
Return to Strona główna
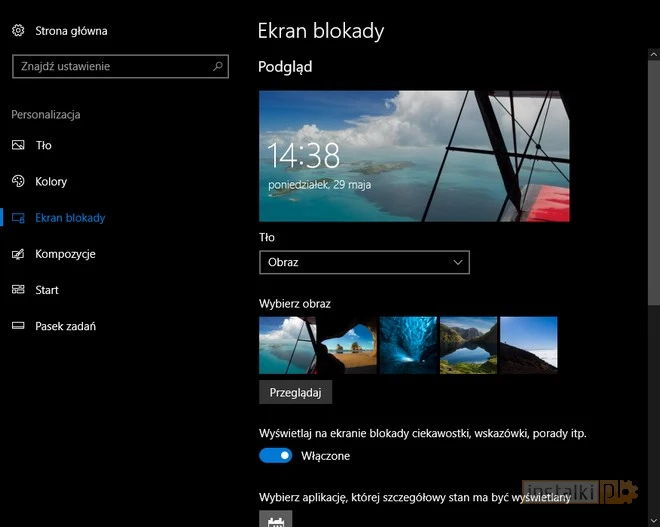(71, 31)
